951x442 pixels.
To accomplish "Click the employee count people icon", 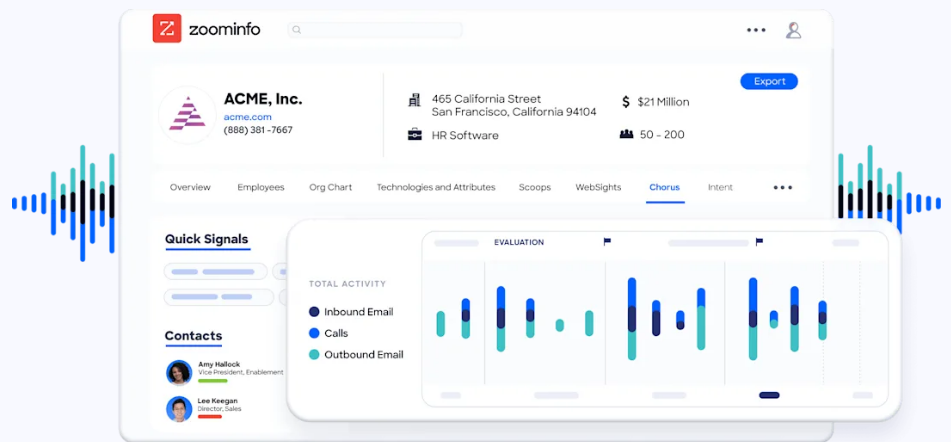I will (627, 134).
